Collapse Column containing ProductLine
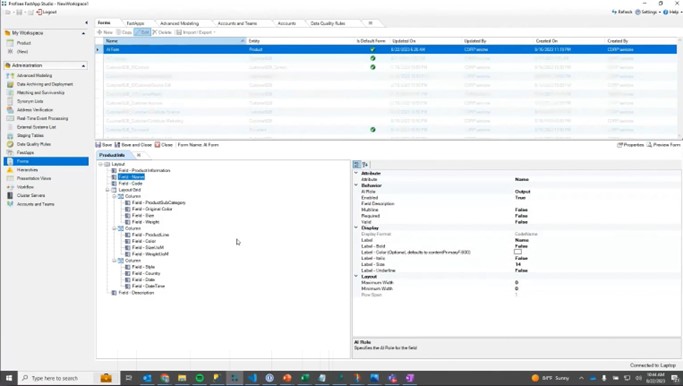The image size is (683, 386). pos(115,228)
